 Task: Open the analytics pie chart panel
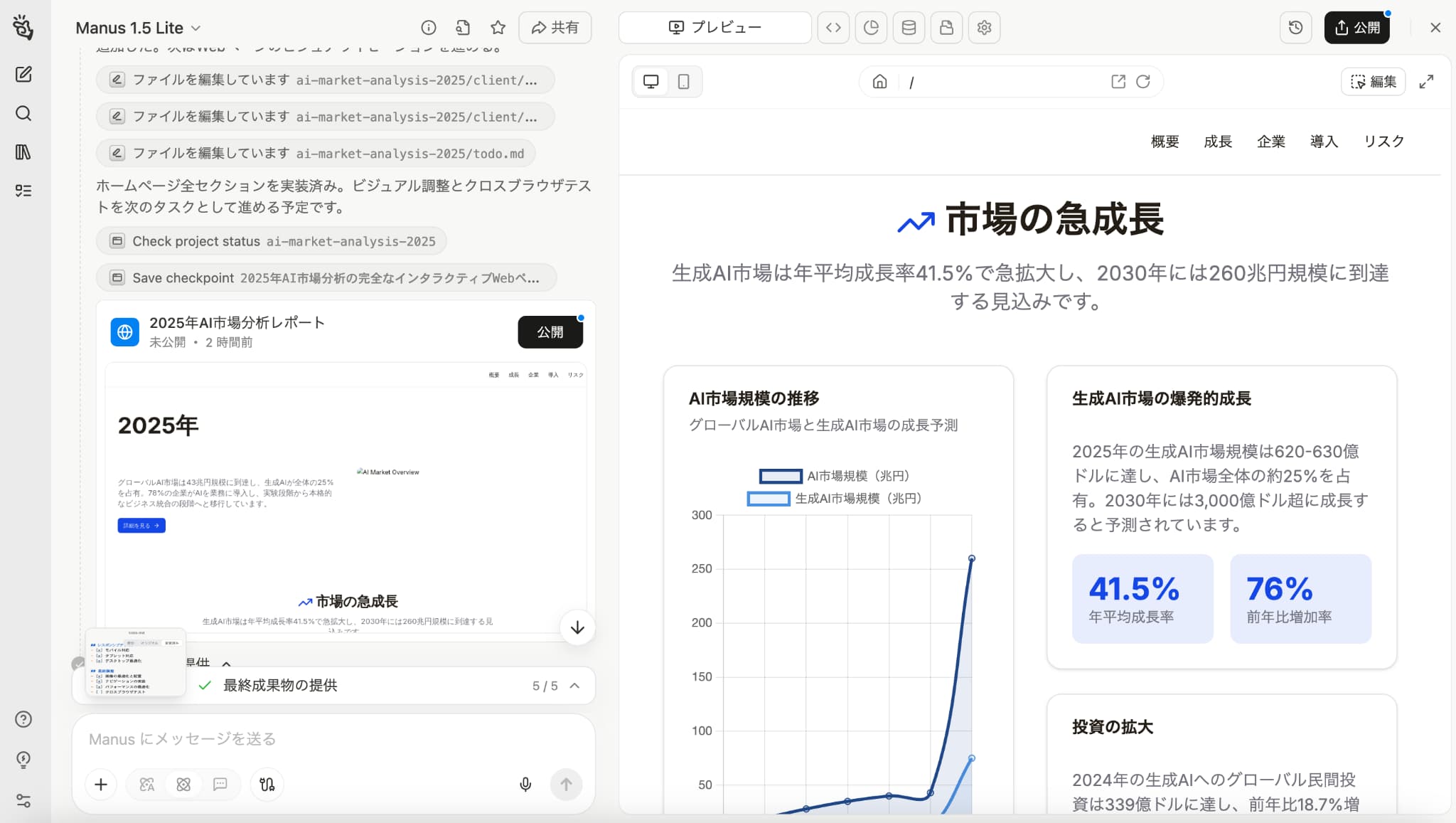(x=871, y=27)
